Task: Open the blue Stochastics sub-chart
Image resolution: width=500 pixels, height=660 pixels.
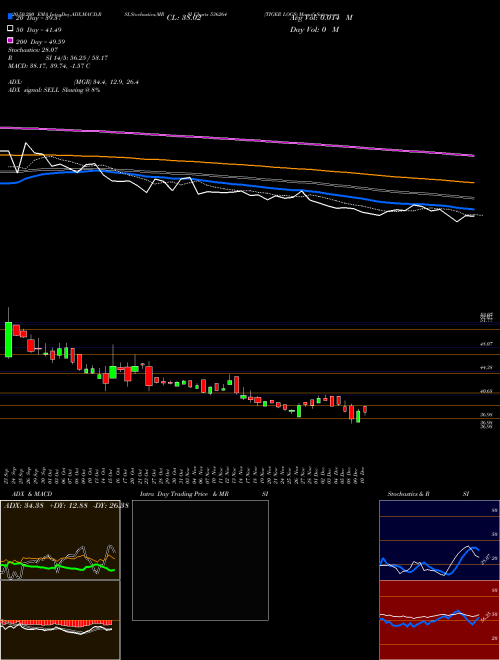Action: 439,540
